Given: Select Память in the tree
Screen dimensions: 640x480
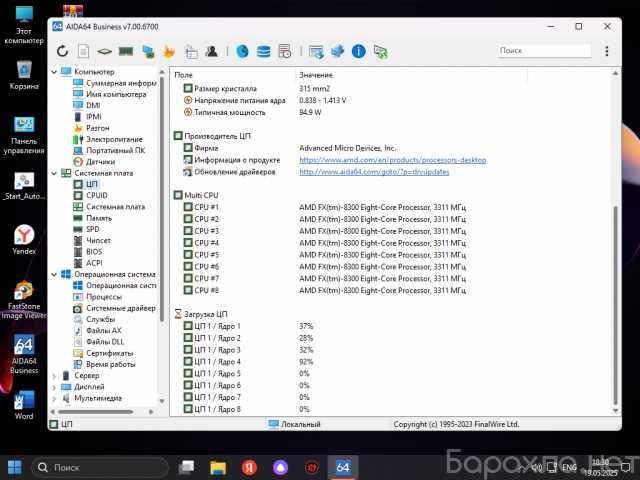Looking at the screenshot, I should coord(92,218).
